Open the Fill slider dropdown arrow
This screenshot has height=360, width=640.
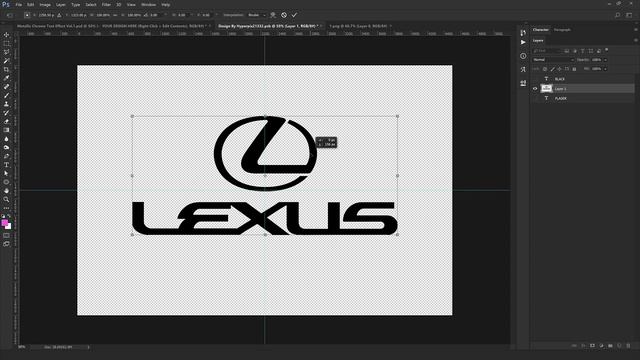605,69
